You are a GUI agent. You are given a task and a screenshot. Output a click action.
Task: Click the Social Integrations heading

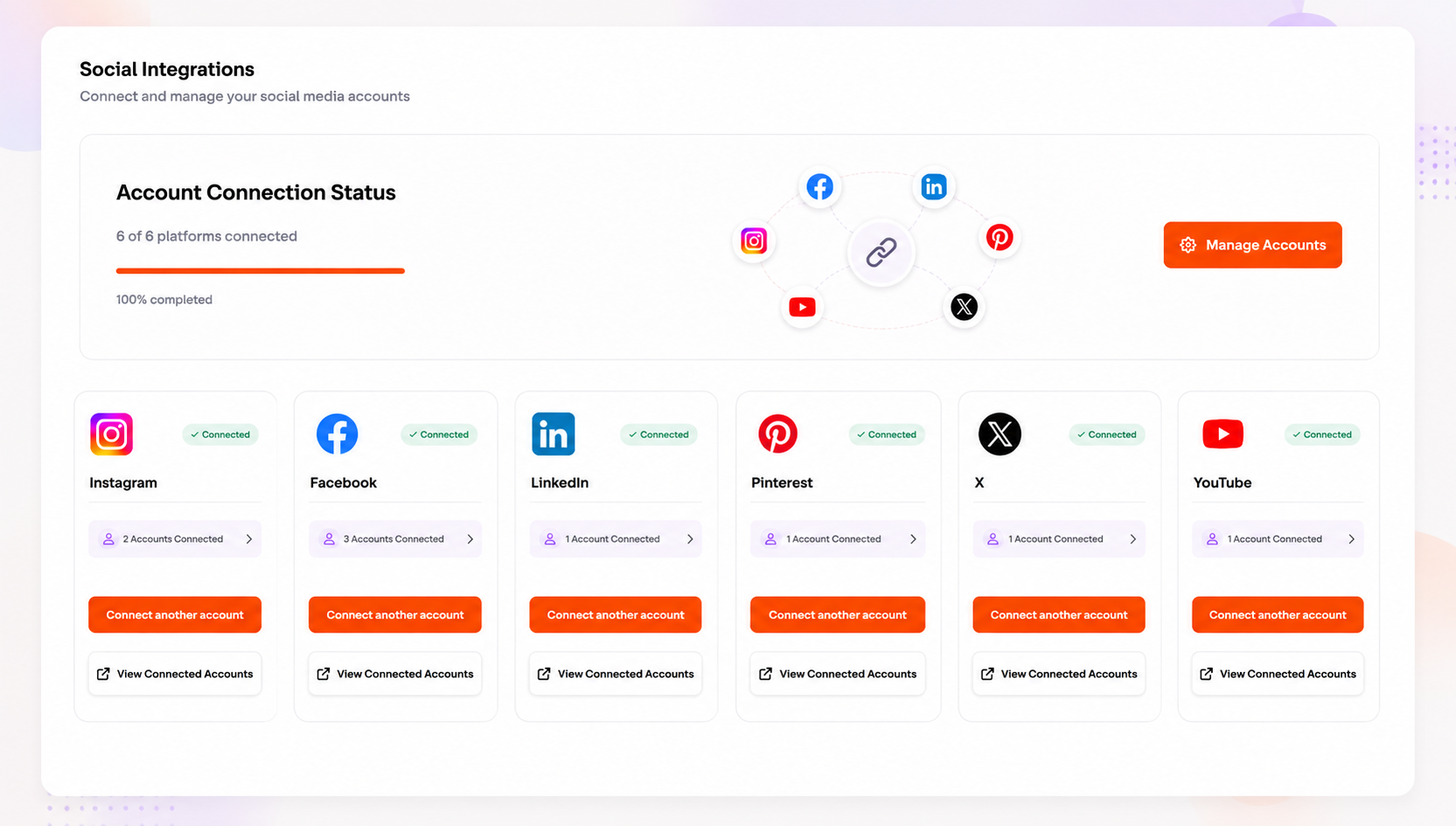pos(167,69)
